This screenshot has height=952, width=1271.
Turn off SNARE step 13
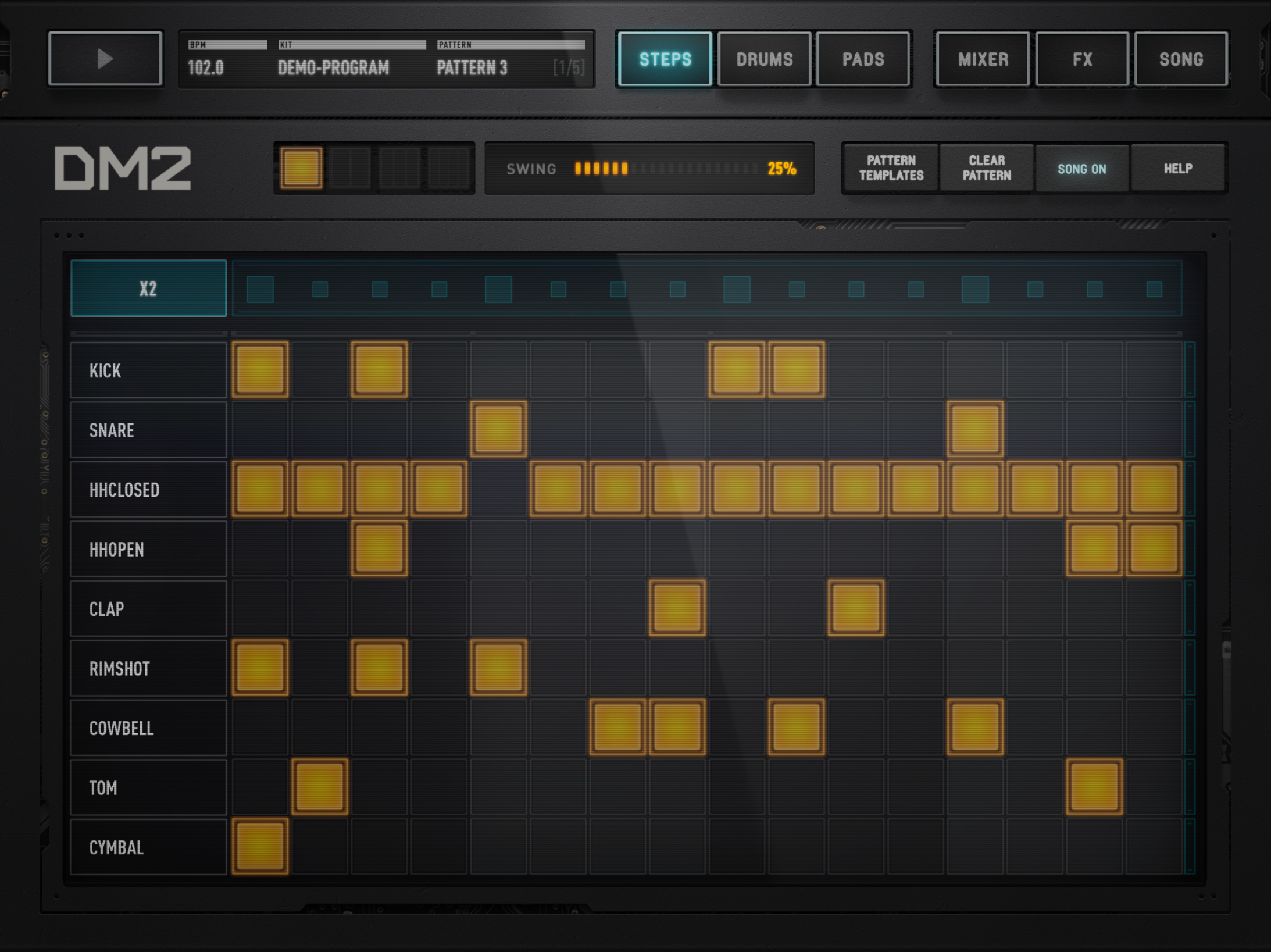point(975,430)
